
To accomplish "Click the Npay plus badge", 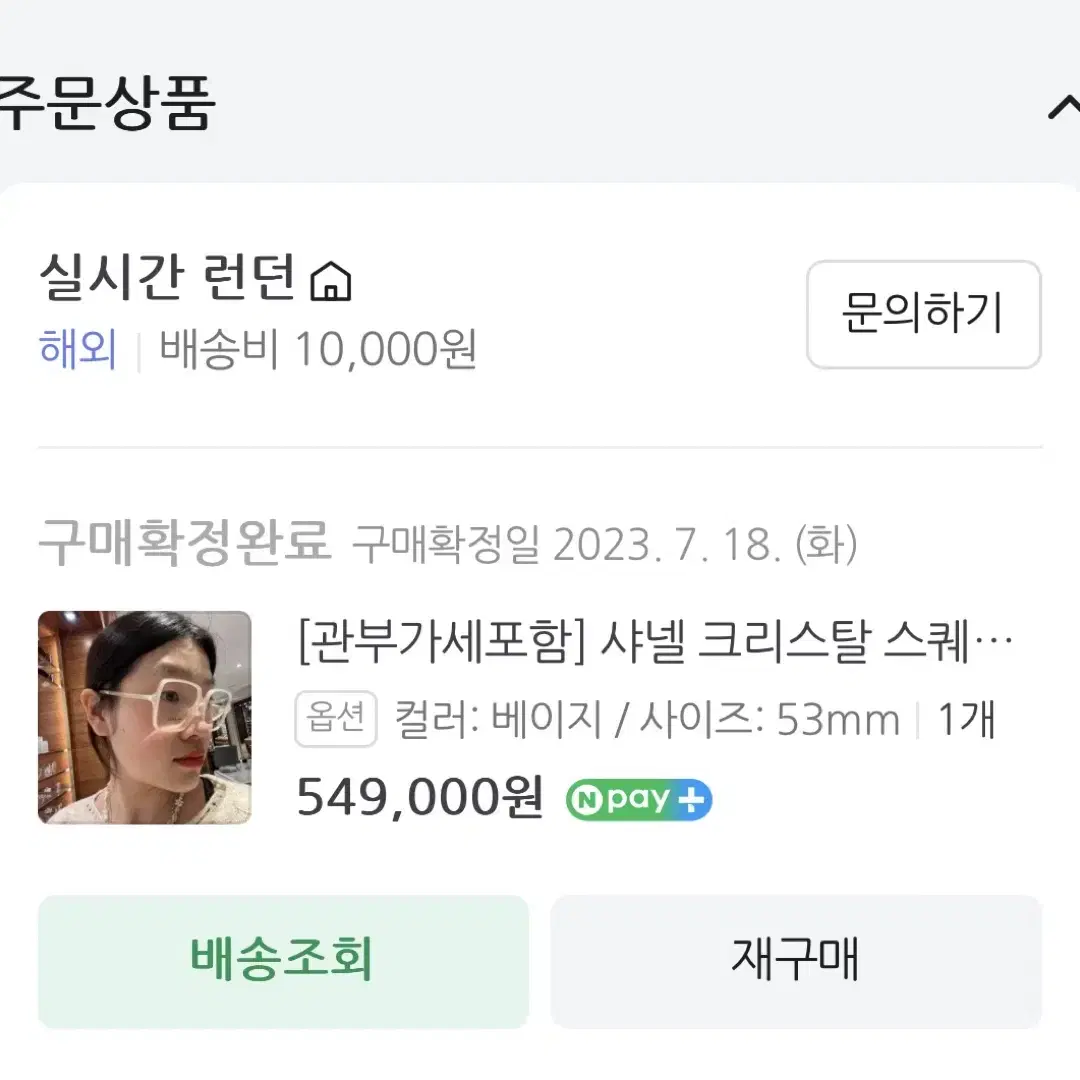I will (x=638, y=800).
